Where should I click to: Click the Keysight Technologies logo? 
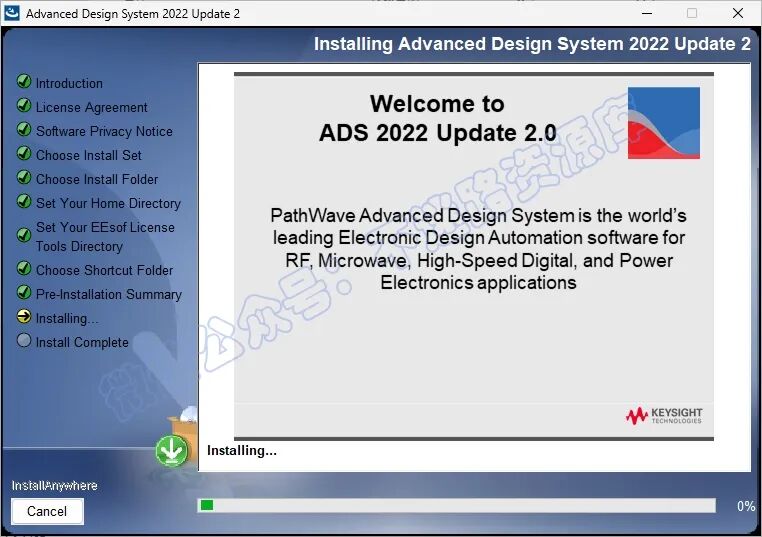pyautogui.click(x=664, y=416)
